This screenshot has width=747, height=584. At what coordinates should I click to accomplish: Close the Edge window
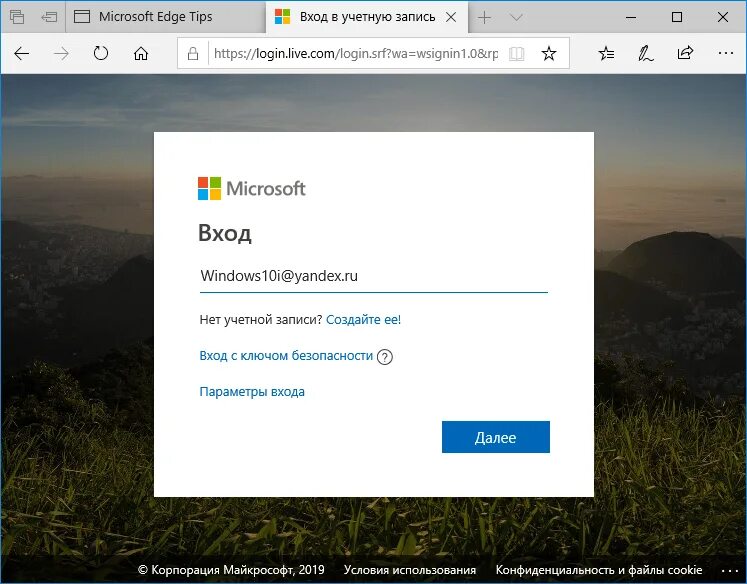pyautogui.click(x=722, y=18)
